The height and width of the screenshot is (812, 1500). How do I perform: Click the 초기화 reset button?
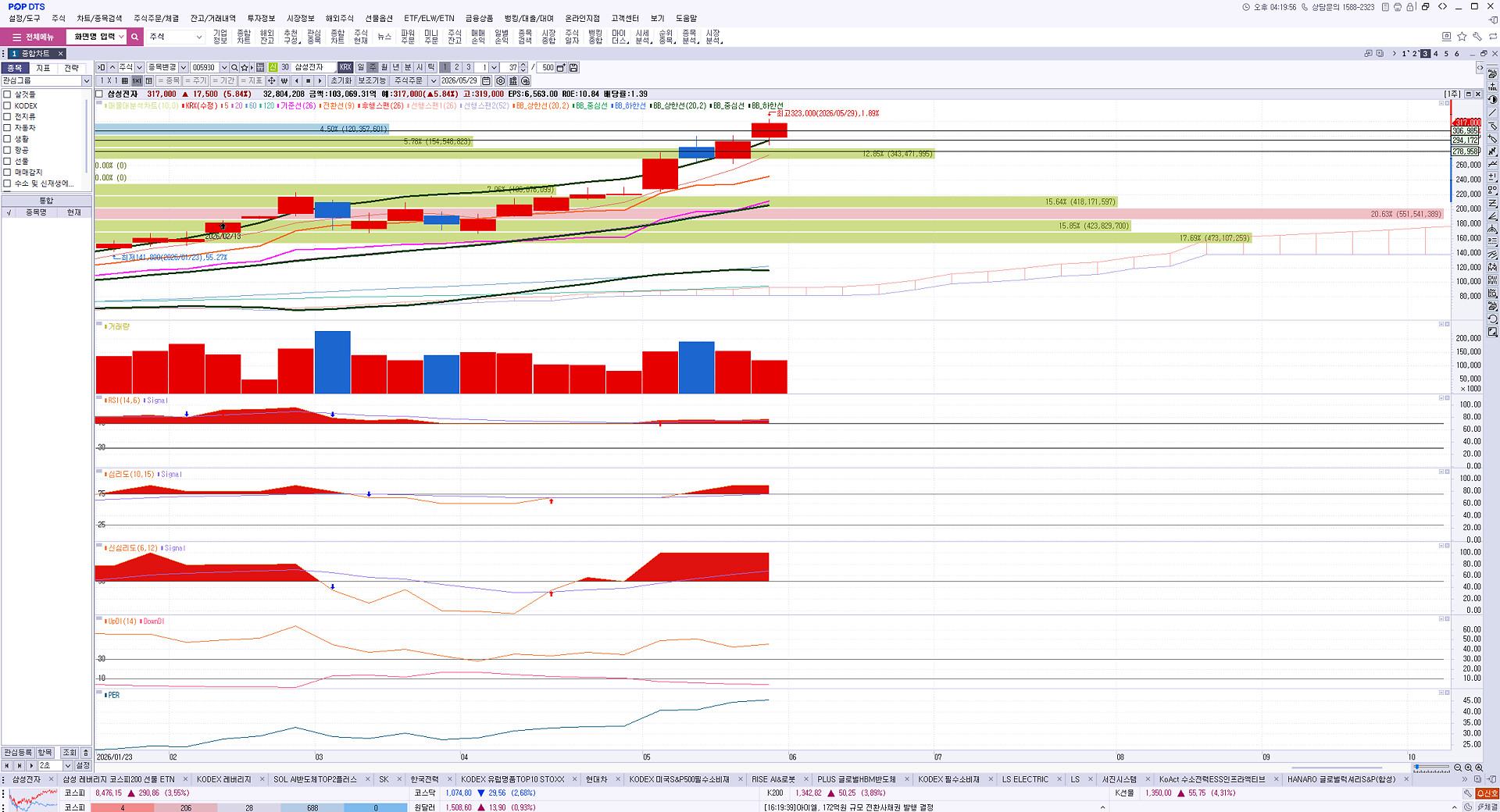(341, 80)
